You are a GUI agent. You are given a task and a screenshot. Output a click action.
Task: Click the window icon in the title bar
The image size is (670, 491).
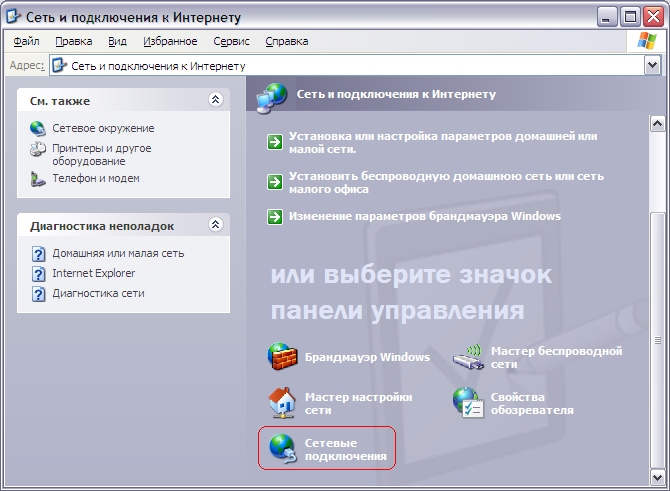pyautogui.click(x=13, y=16)
